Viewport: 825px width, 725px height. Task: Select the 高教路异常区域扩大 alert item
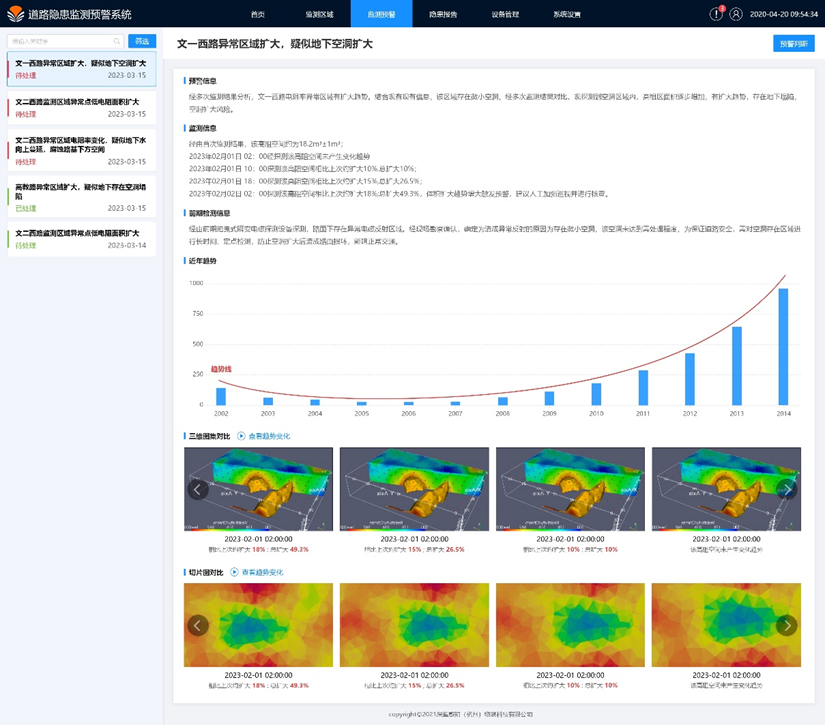[x=80, y=197]
